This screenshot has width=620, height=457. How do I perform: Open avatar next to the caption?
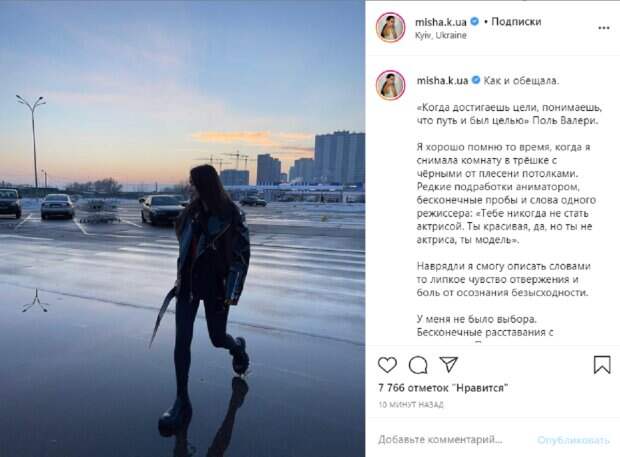pos(391,85)
